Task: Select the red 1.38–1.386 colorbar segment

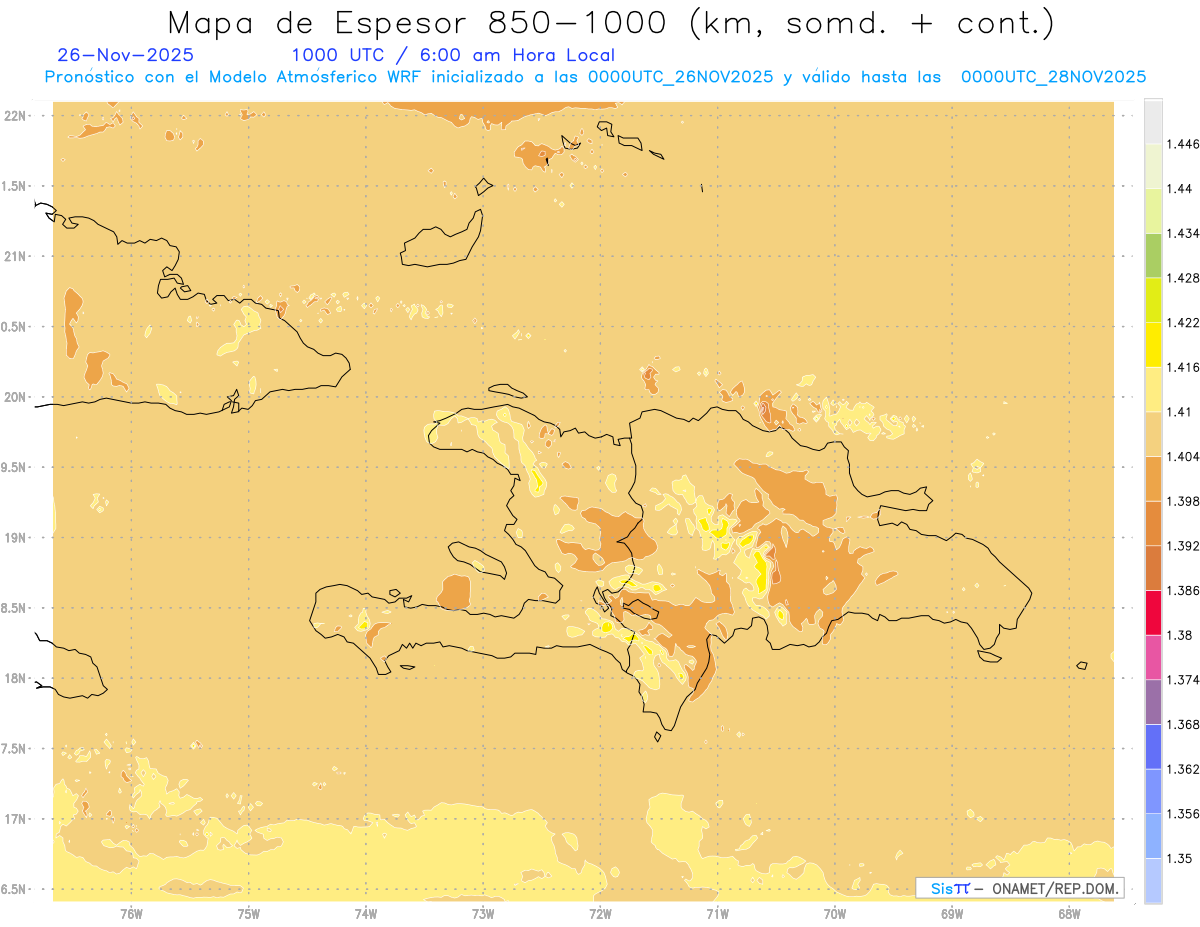Action: [1153, 612]
